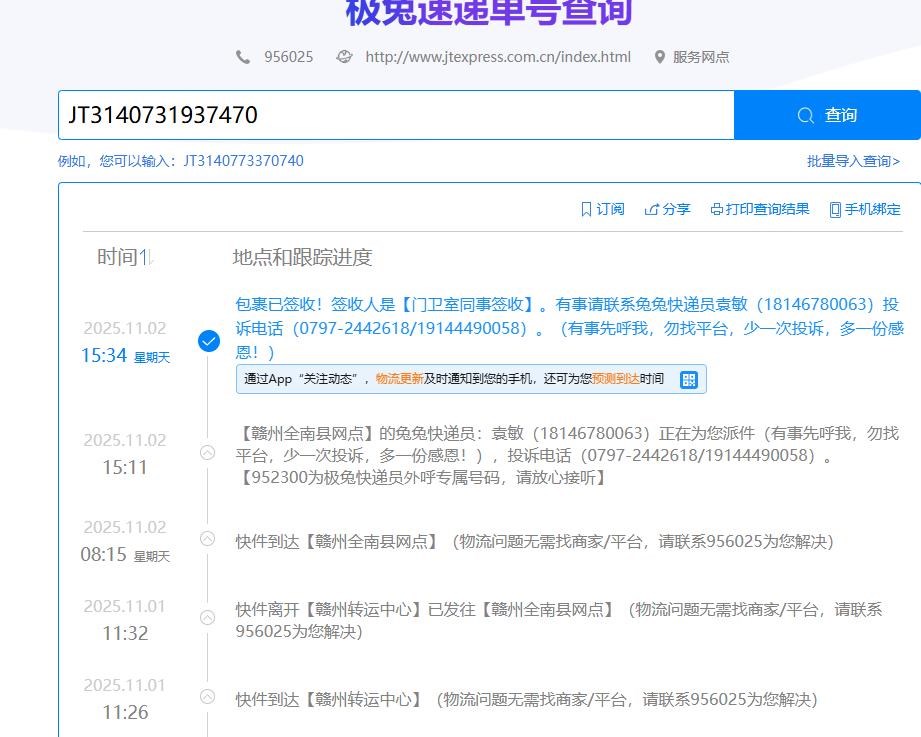Collapse the circle marker at the 15:11 entry
The image size is (921, 737).
[208, 452]
